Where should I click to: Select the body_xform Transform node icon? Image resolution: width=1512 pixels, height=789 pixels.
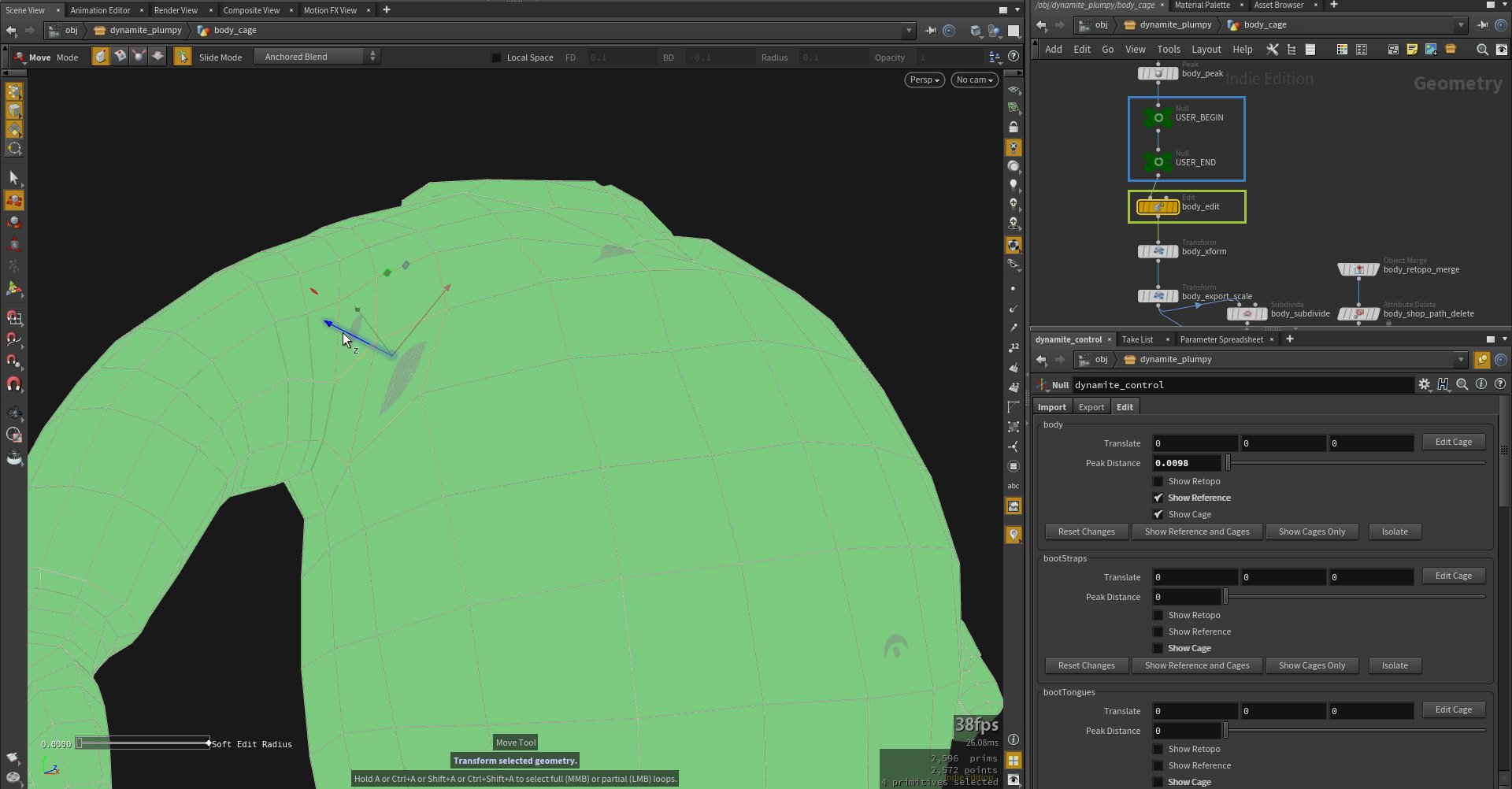pyautogui.click(x=1158, y=252)
